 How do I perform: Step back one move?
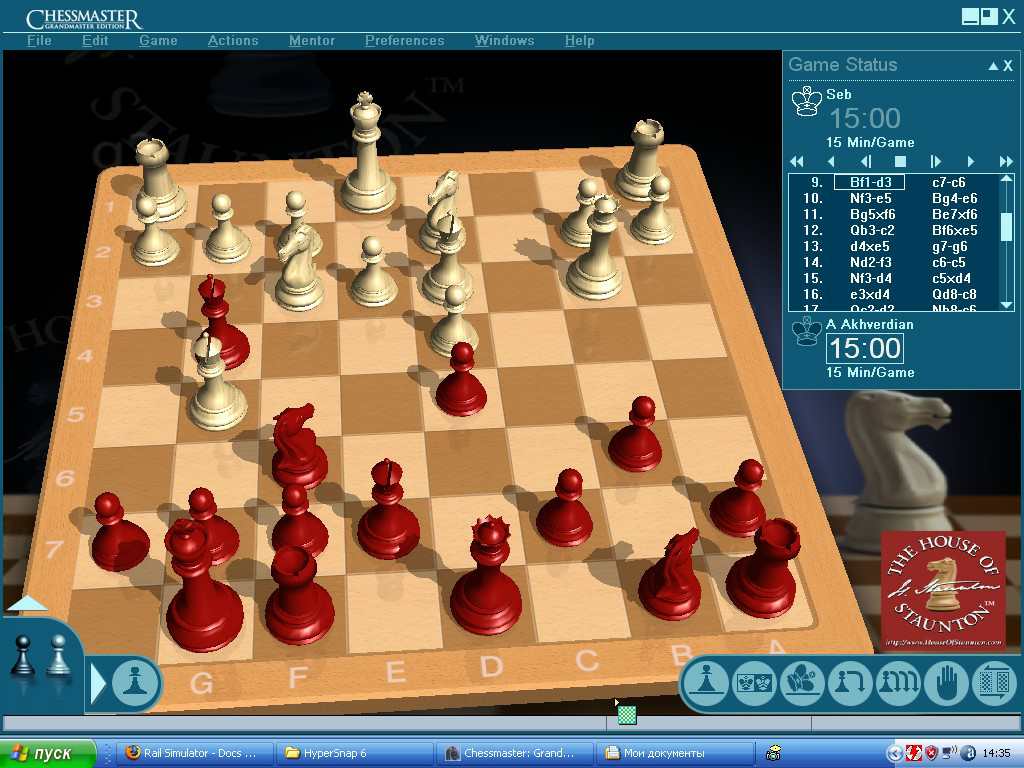click(x=866, y=161)
